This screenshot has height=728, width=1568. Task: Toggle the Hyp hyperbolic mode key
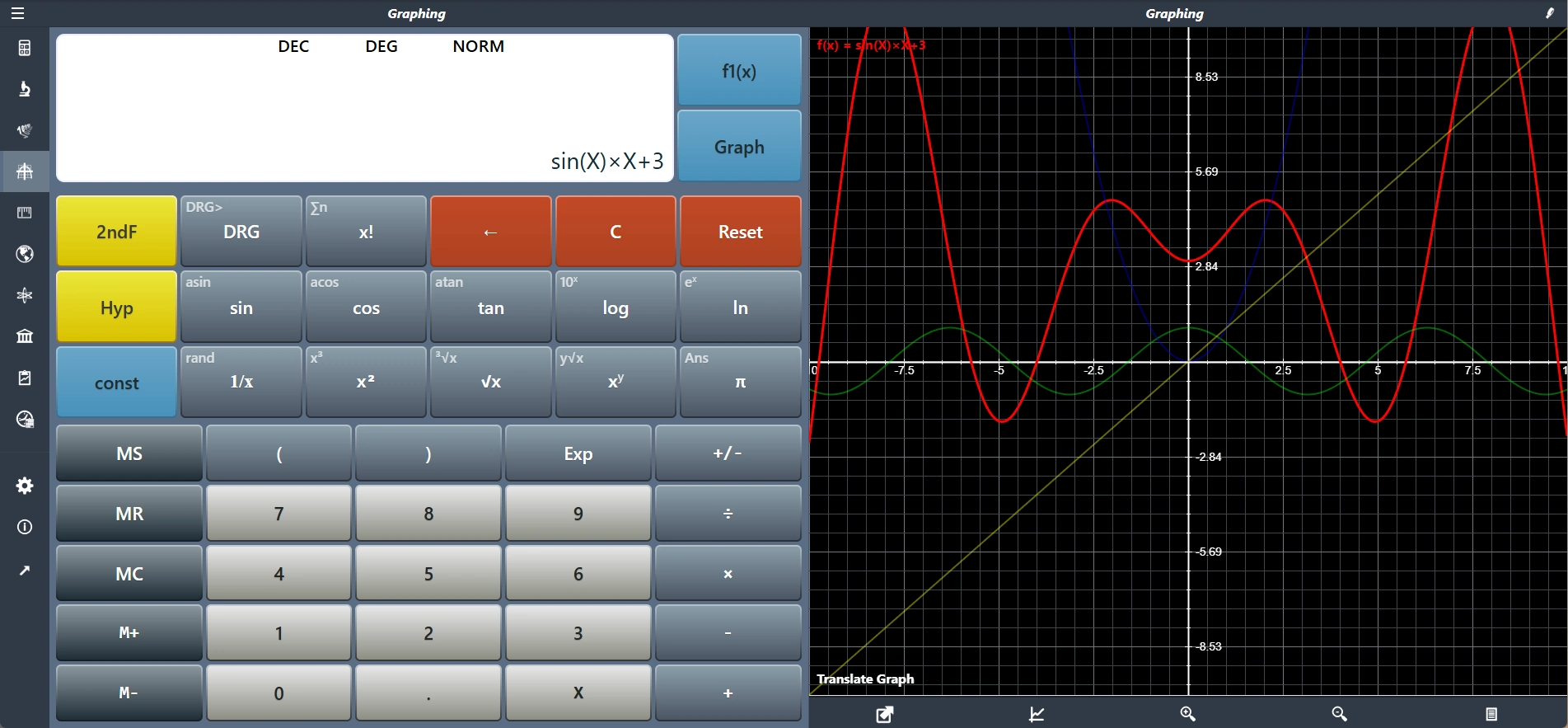[x=116, y=308]
